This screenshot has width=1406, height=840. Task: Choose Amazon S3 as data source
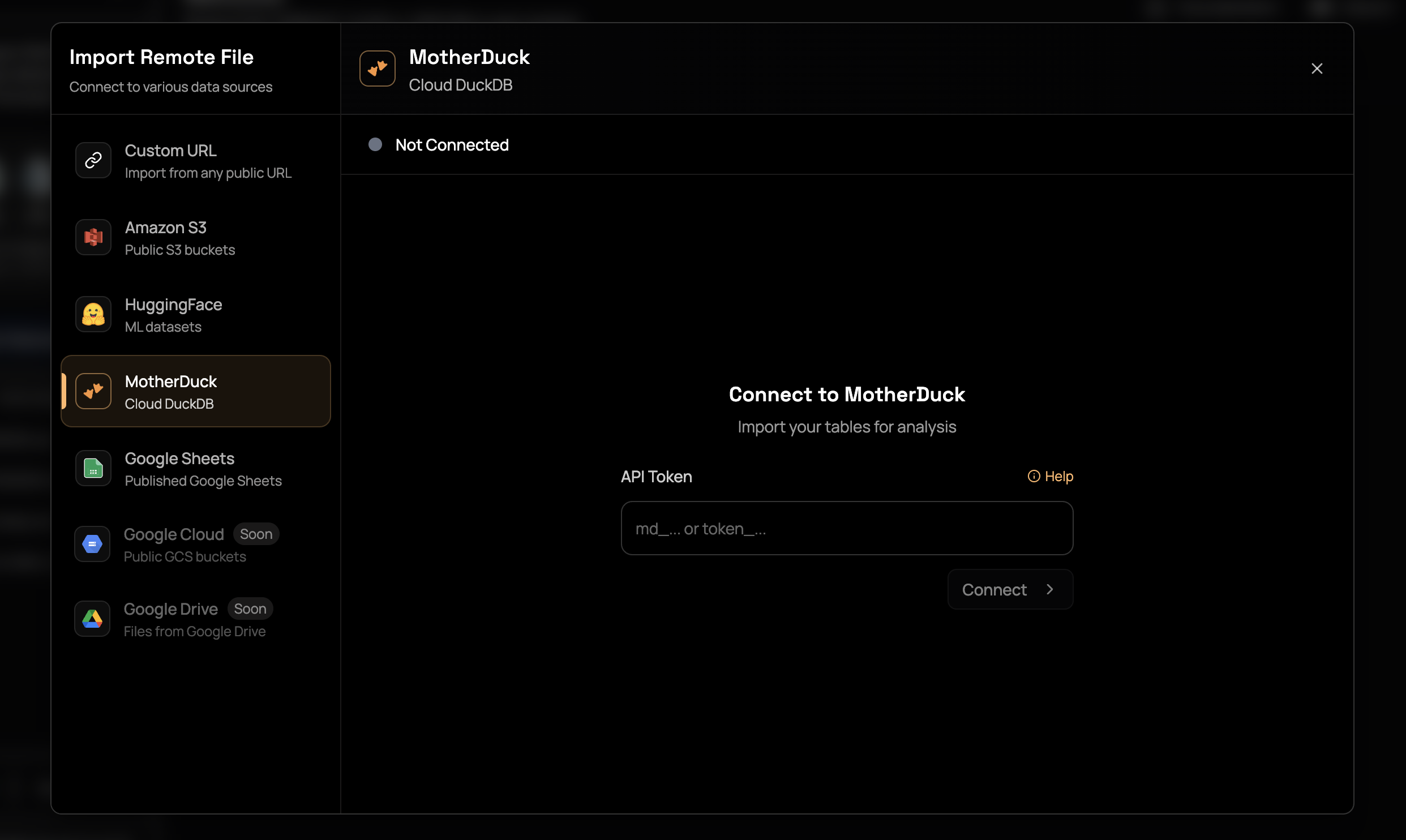coord(195,237)
